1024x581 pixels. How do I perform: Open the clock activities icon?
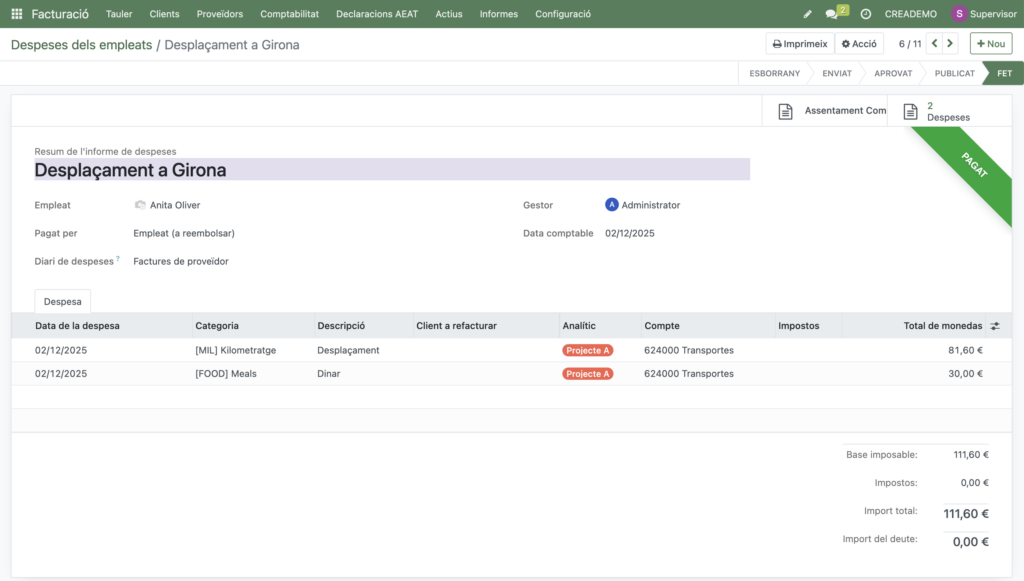[x=865, y=14]
